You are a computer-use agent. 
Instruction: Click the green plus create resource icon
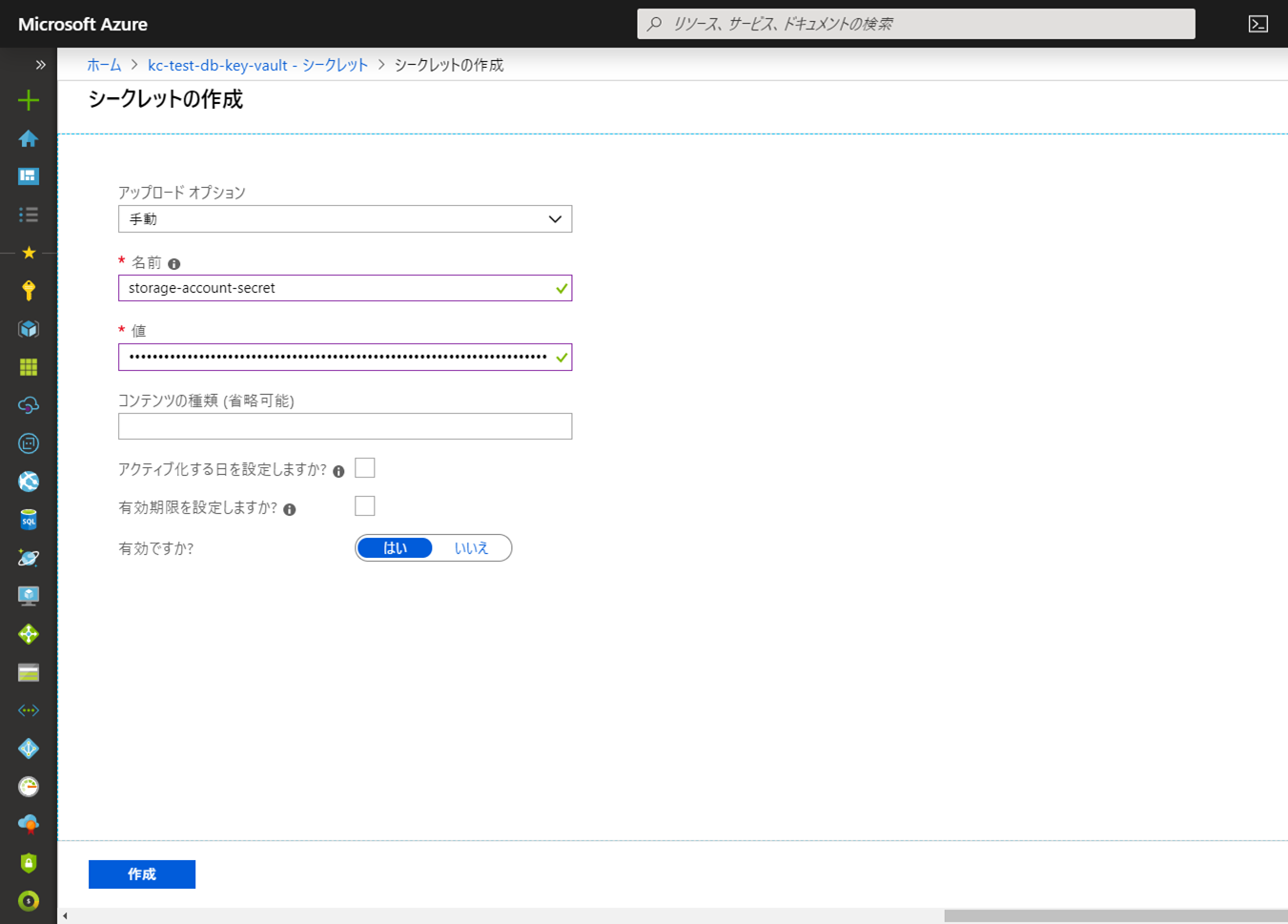click(x=29, y=100)
